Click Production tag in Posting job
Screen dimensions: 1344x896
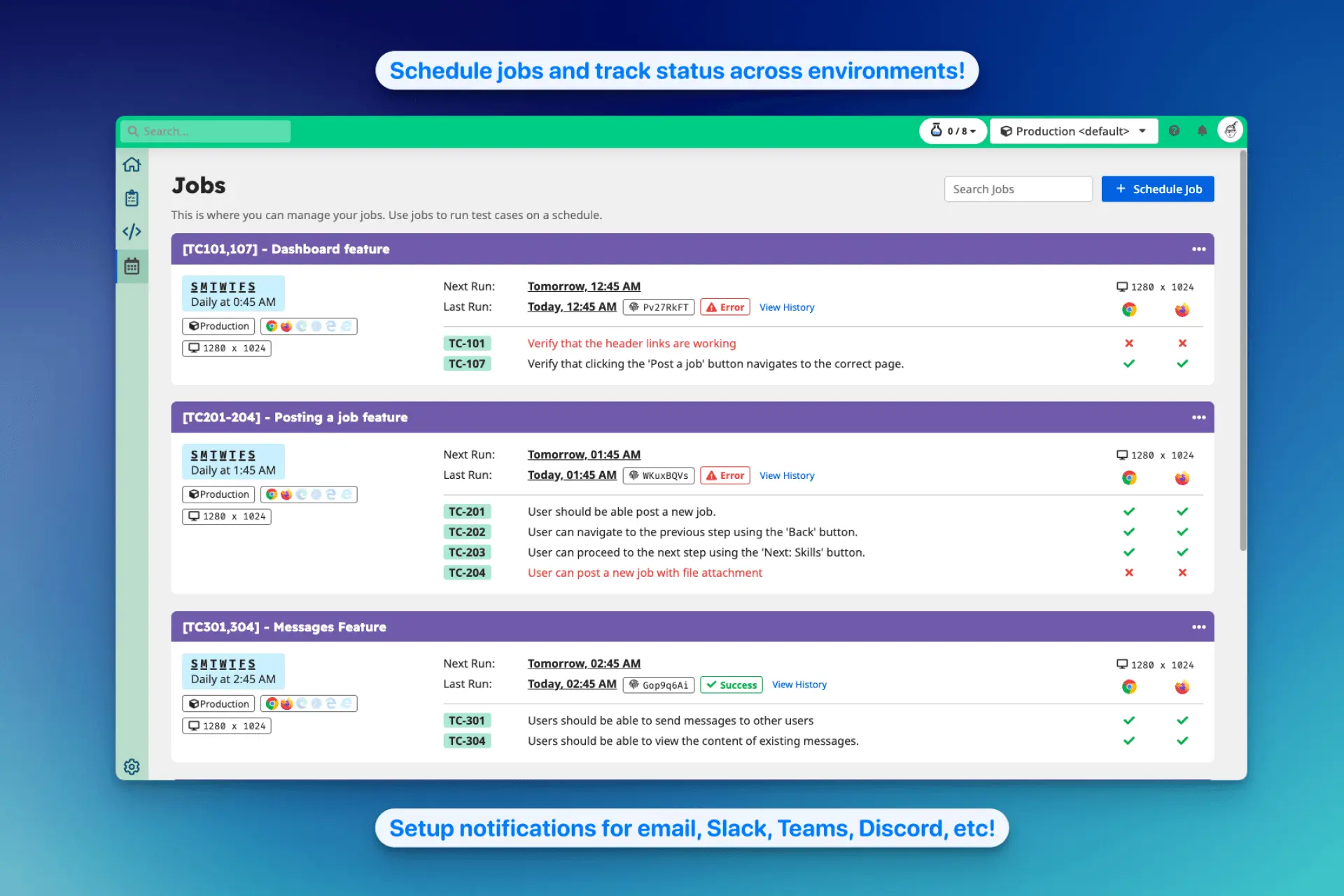point(218,494)
